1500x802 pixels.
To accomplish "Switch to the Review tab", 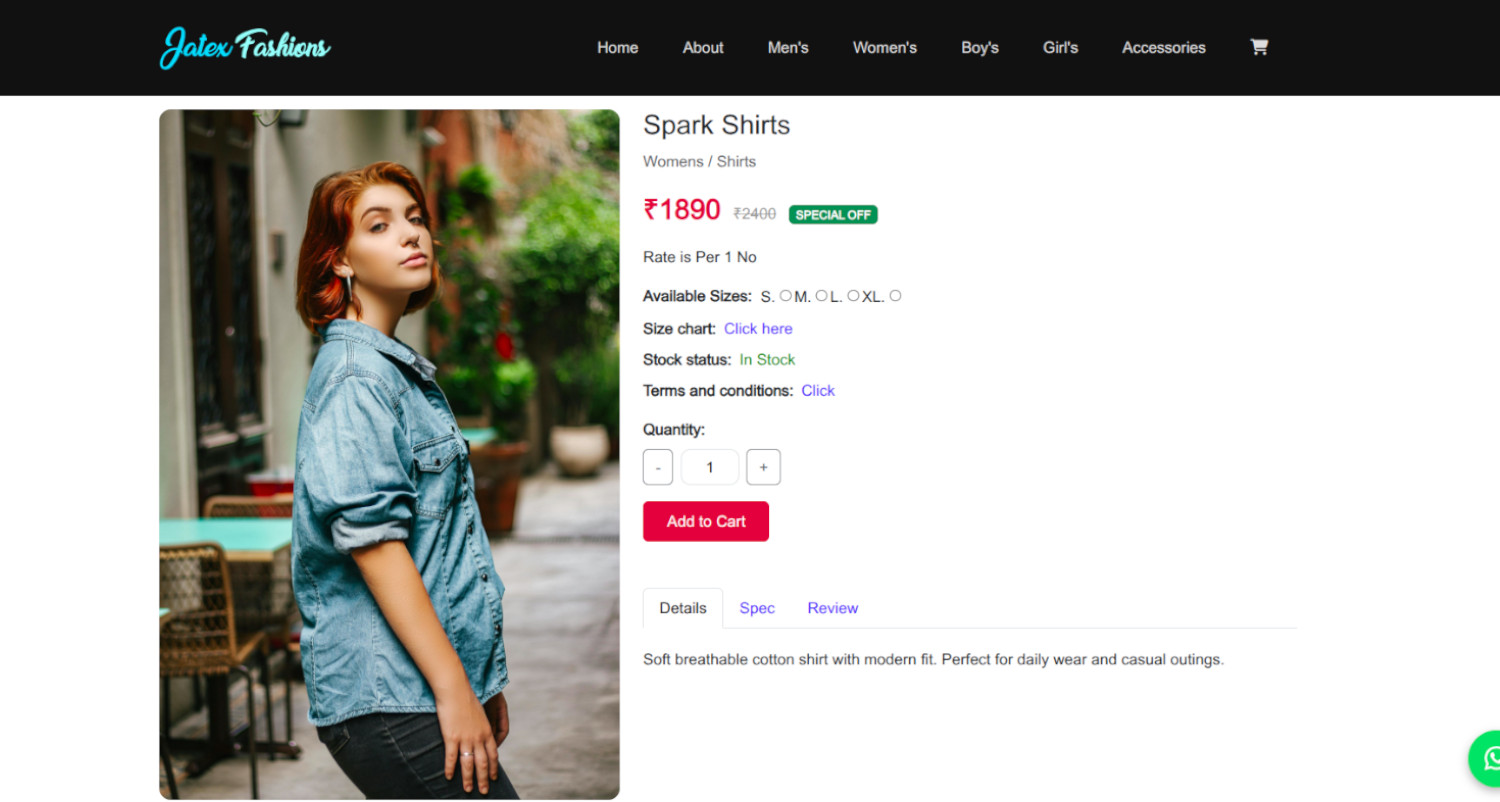I will pyautogui.click(x=832, y=608).
